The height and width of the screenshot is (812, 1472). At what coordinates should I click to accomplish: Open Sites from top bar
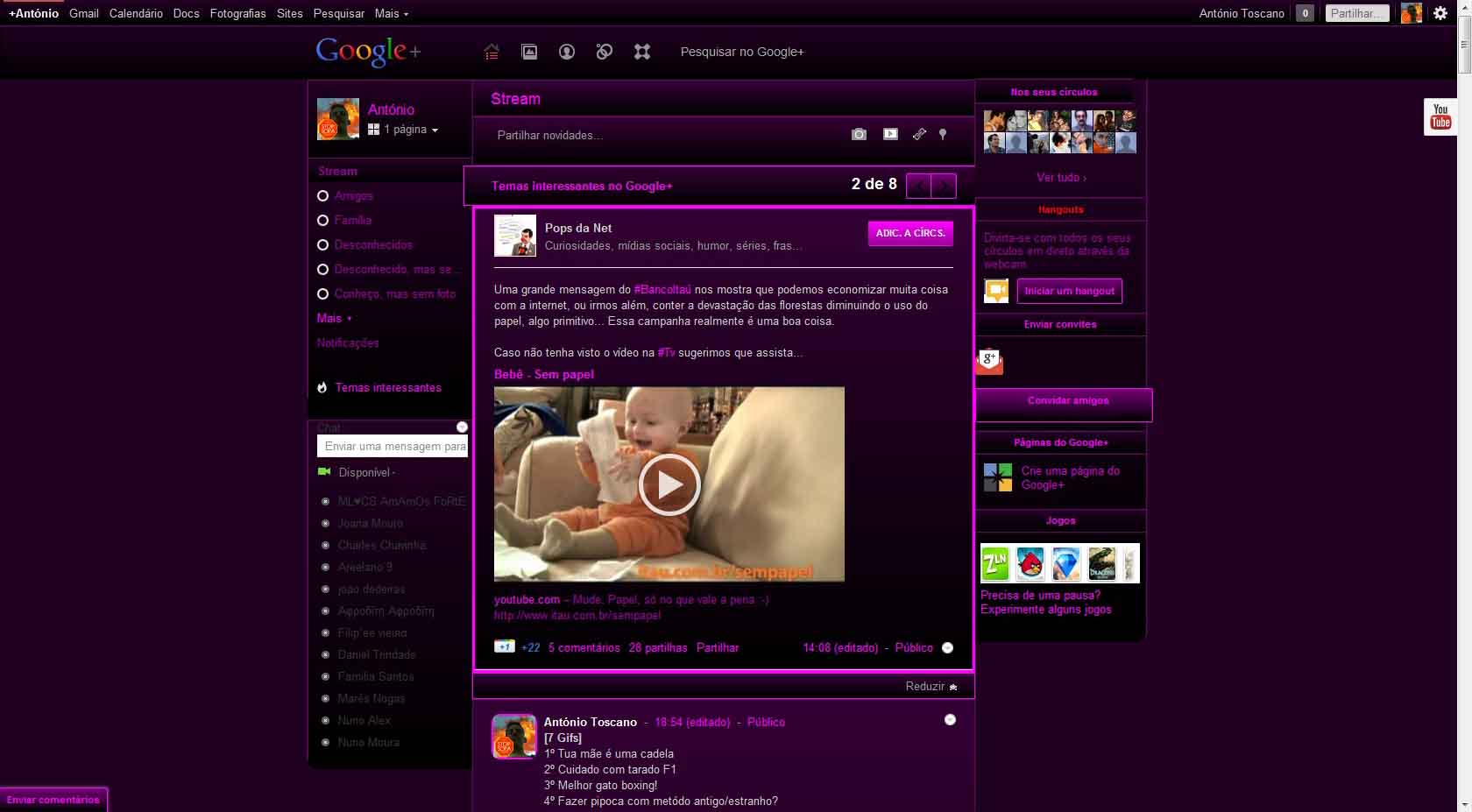click(x=289, y=13)
